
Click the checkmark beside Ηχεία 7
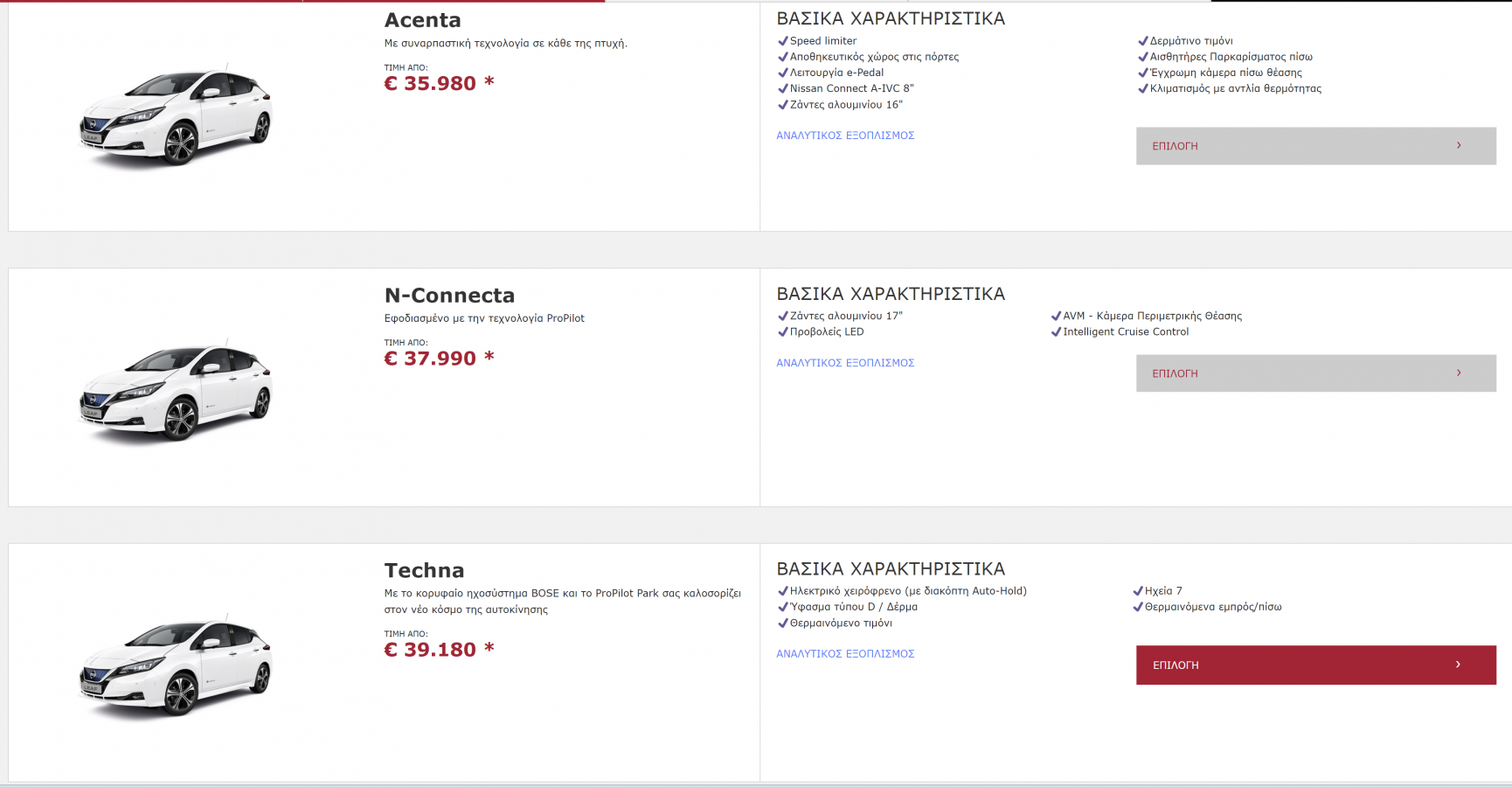click(1138, 591)
